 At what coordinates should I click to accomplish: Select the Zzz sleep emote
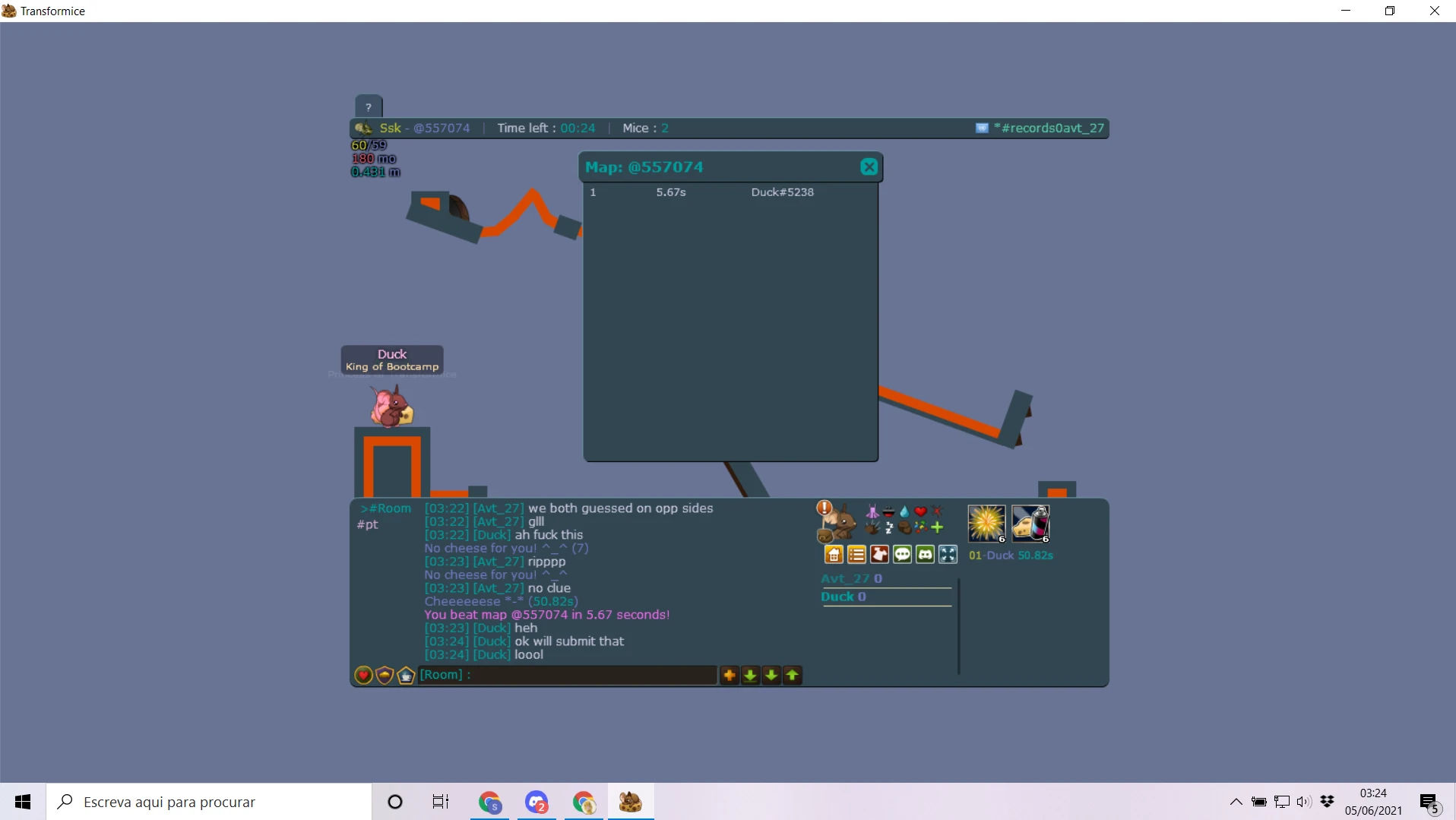pos(888,527)
